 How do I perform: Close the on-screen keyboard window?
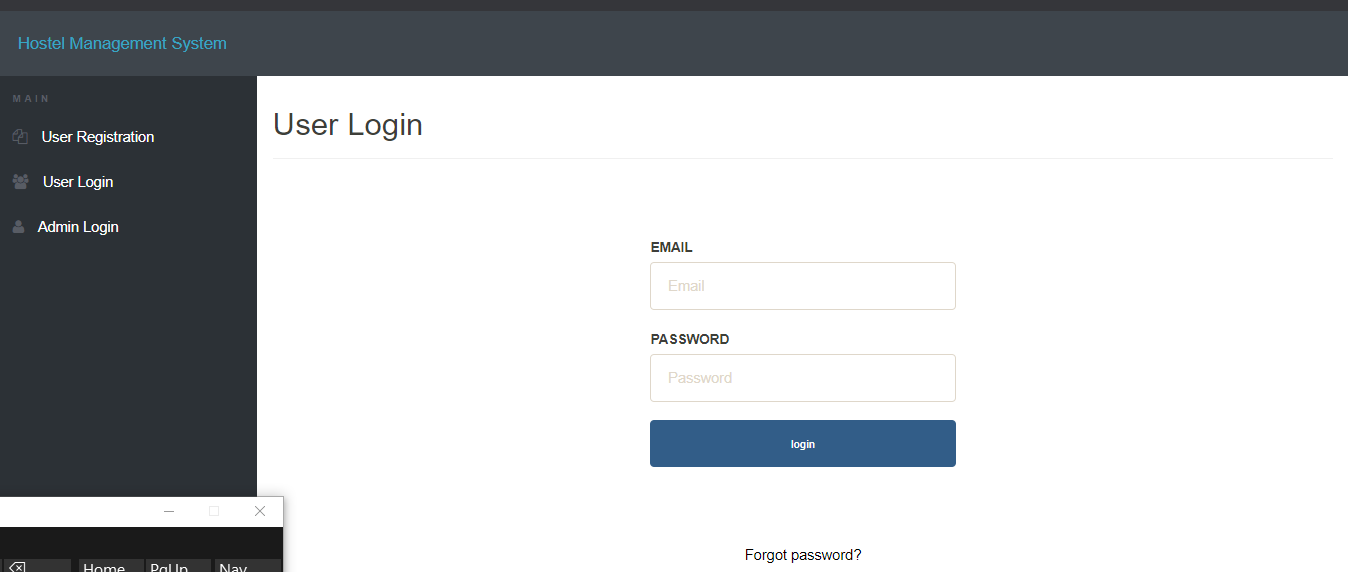tap(260, 511)
